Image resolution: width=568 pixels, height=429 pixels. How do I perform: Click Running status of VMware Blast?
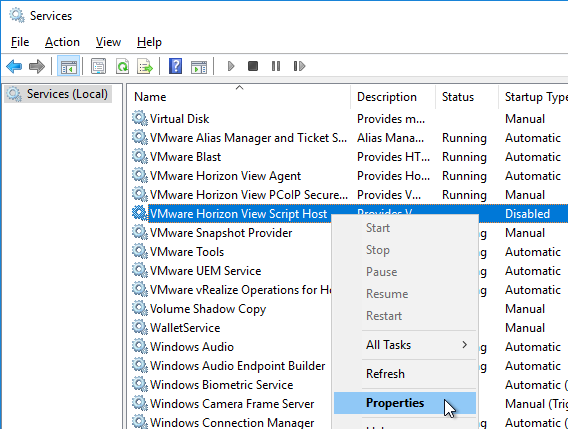click(464, 157)
